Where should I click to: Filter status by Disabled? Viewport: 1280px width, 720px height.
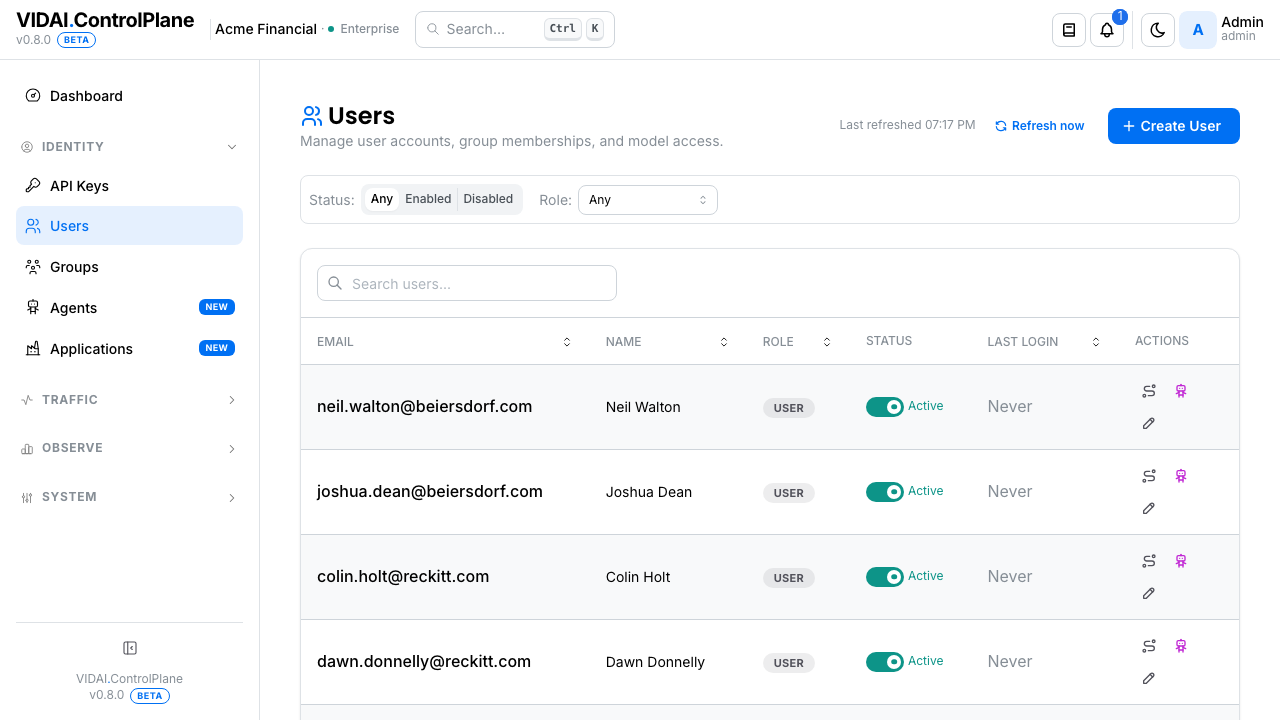(x=488, y=199)
